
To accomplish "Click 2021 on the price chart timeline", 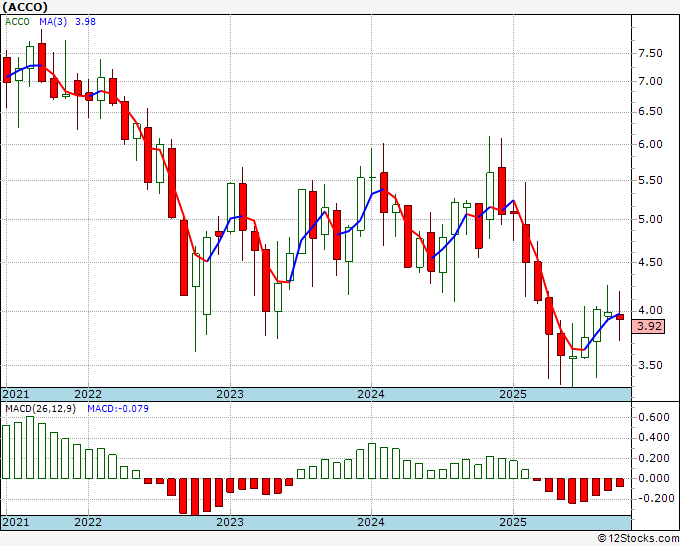I will [16, 394].
